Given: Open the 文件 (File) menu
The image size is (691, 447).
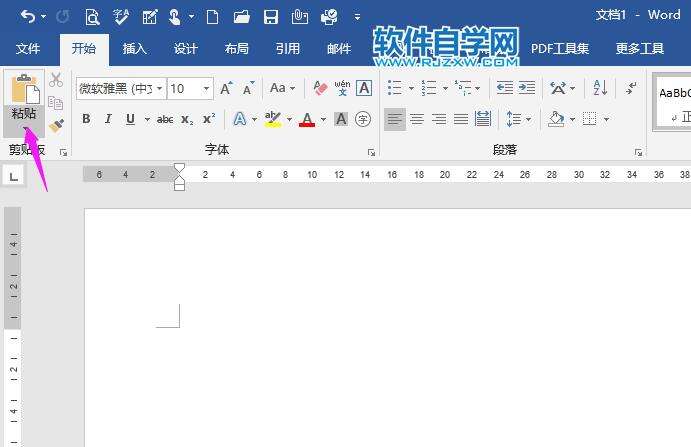Looking at the screenshot, I should 28,48.
